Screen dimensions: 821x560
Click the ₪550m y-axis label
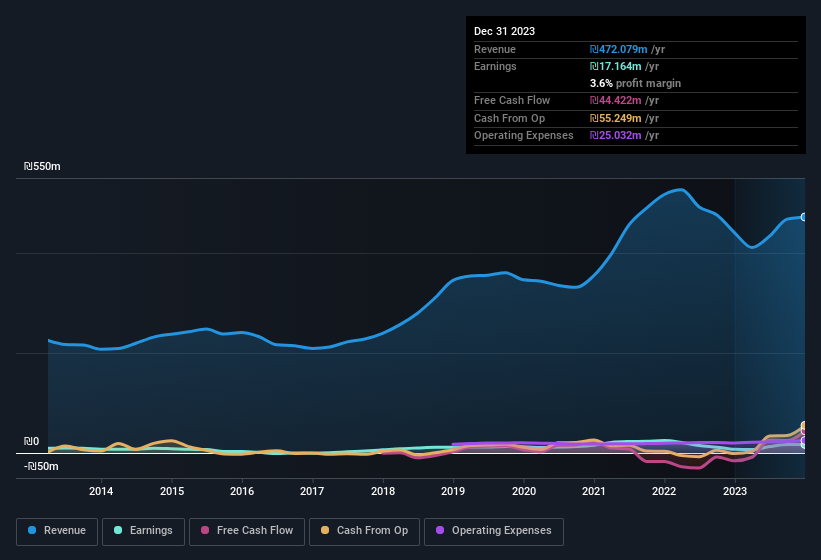pos(42,166)
